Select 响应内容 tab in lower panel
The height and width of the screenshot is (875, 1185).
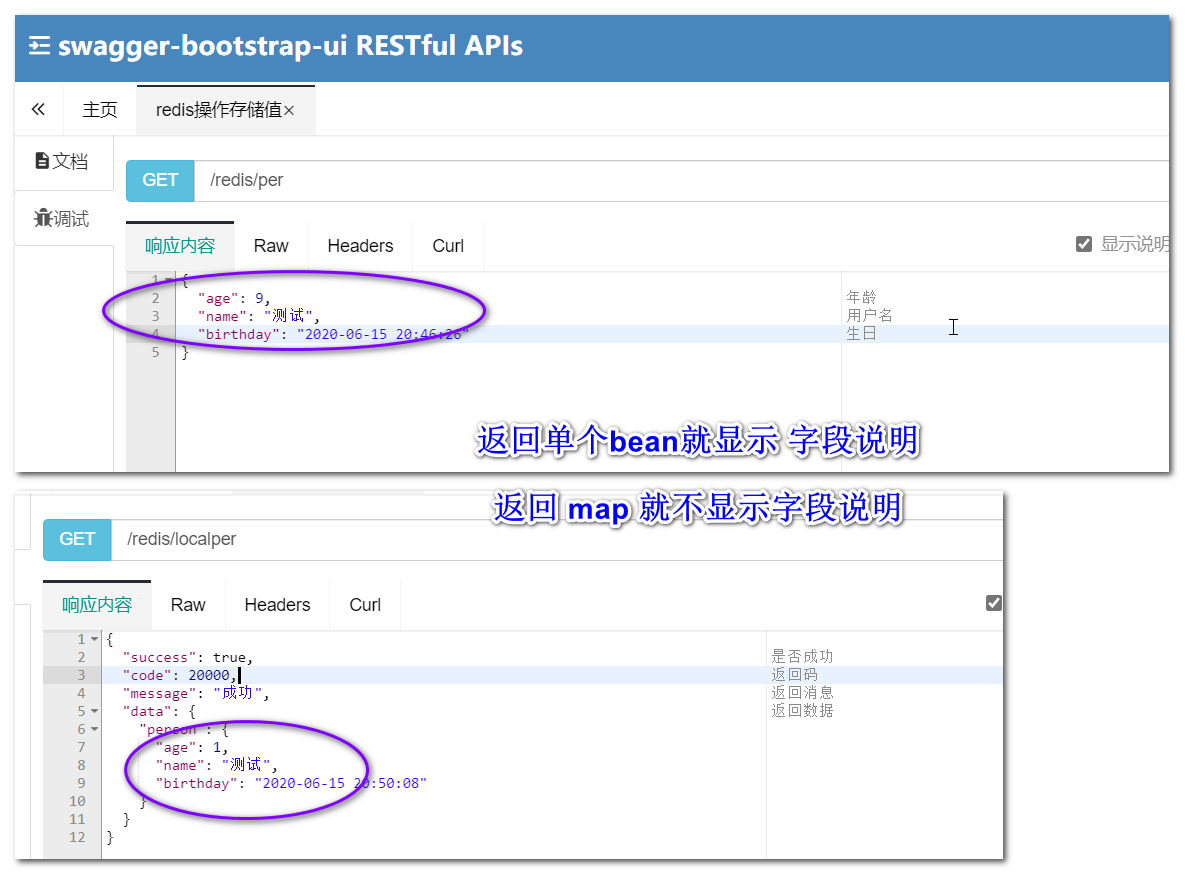[x=97, y=604]
